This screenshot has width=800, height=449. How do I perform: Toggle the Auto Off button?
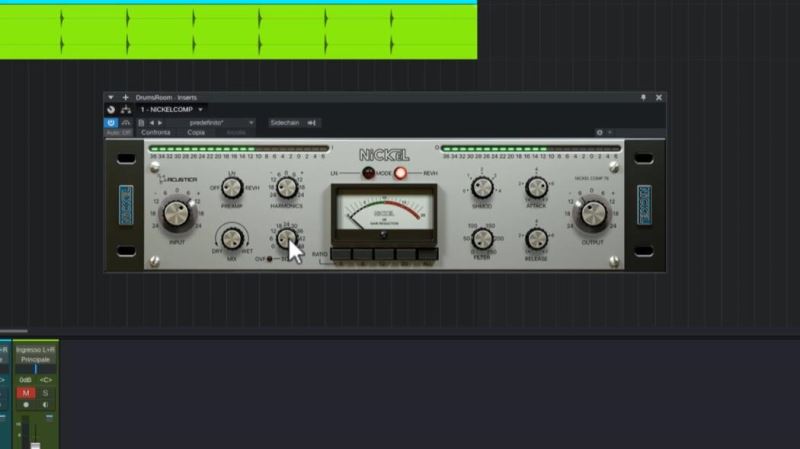point(119,133)
